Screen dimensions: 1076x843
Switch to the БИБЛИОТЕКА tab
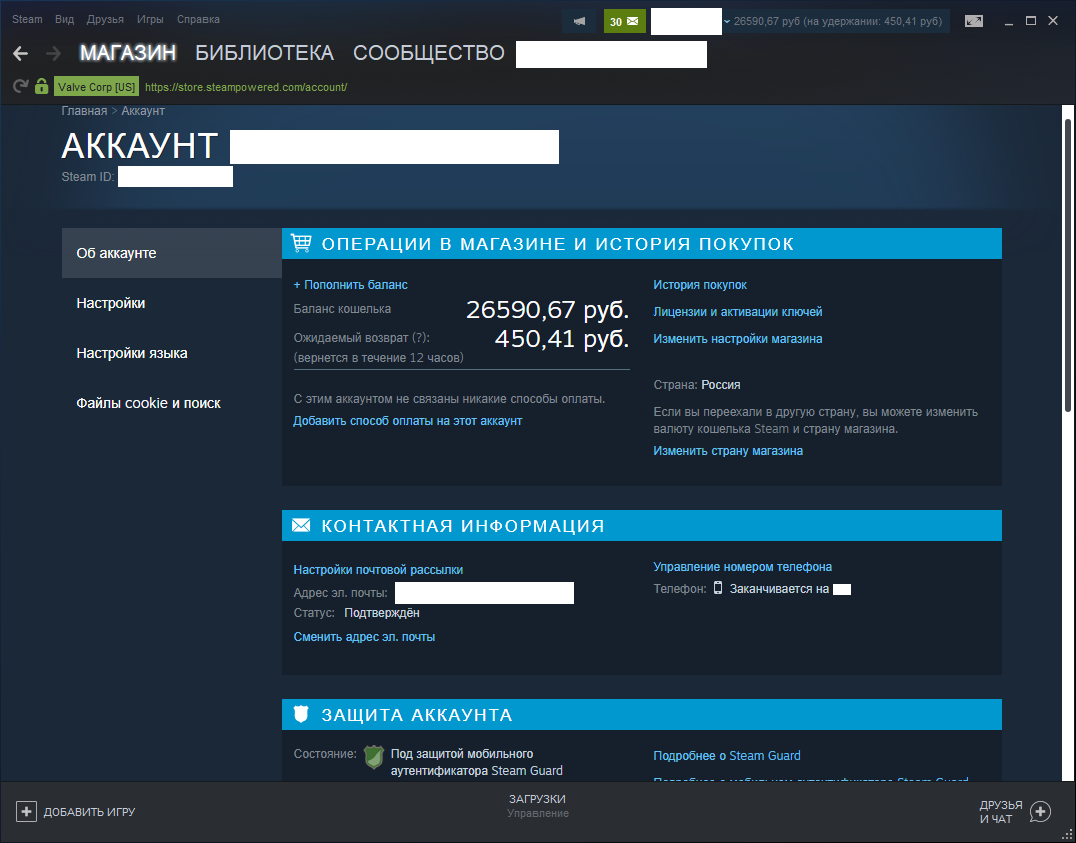pos(264,53)
